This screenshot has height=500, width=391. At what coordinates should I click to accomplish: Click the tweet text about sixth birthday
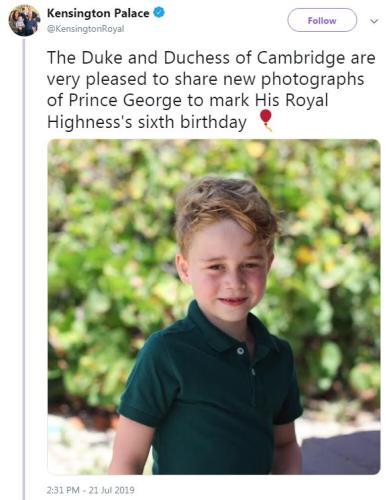(211, 90)
